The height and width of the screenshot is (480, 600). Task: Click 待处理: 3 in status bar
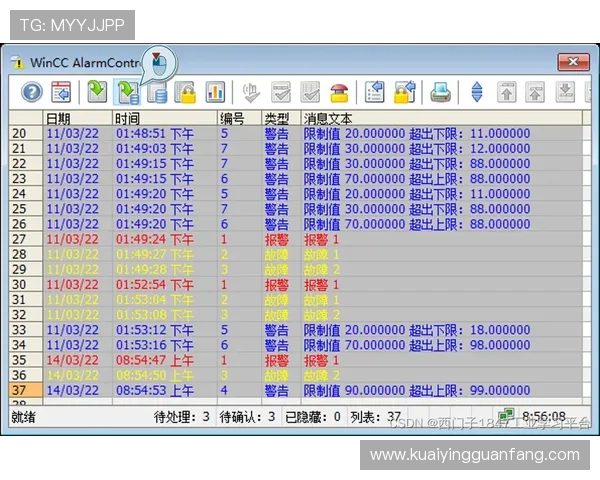coord(182,417)
